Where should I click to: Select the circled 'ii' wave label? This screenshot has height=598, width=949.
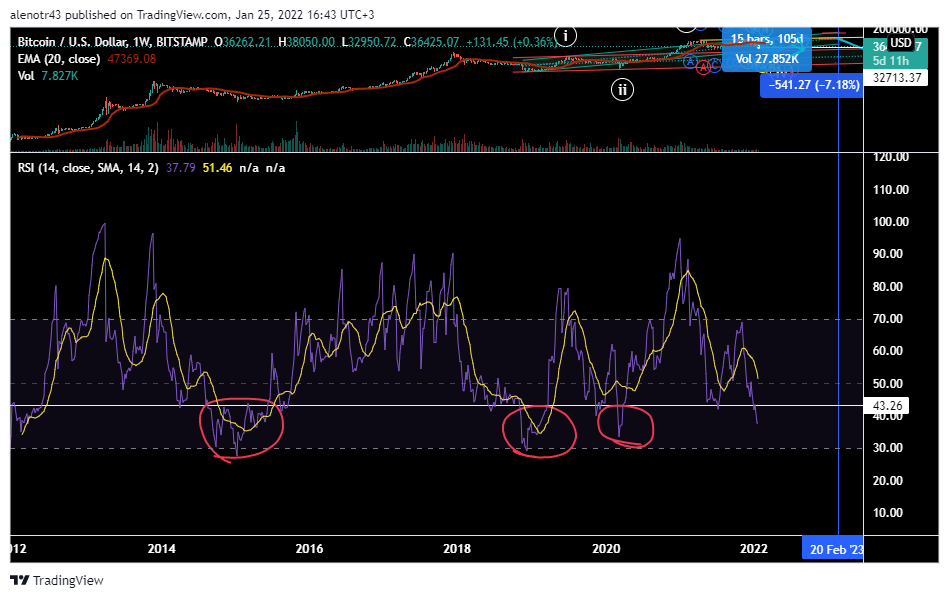[x=622, y=90]
